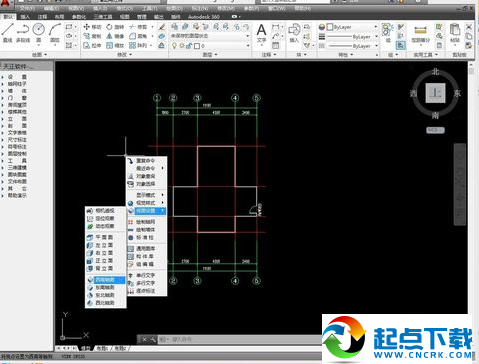
Task: Select the Line (直线) drawing tool
Action: (7, 32)
